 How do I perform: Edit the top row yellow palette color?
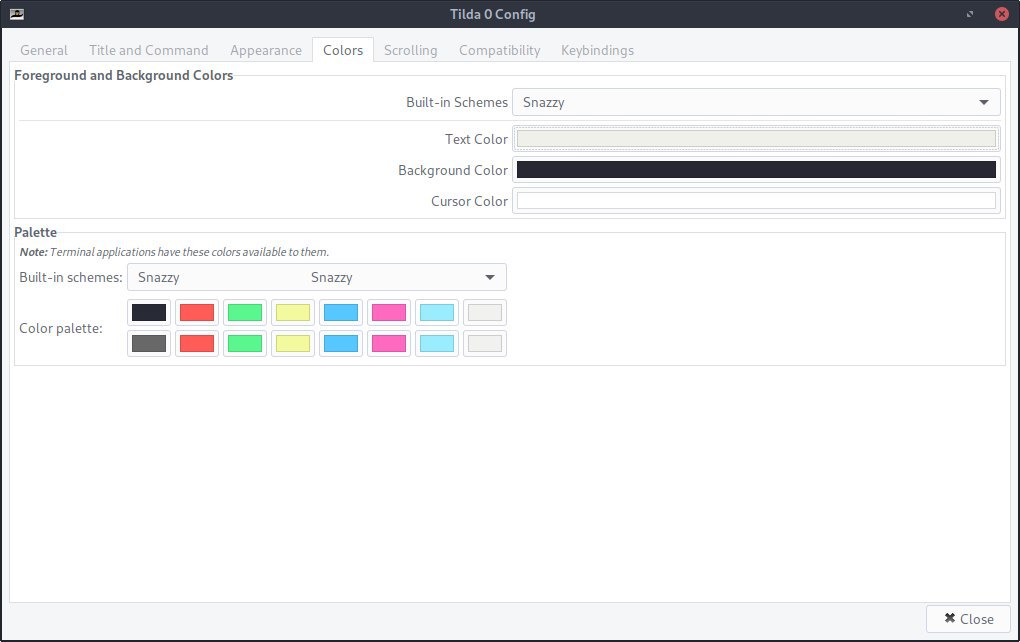[x=293, y=312]
